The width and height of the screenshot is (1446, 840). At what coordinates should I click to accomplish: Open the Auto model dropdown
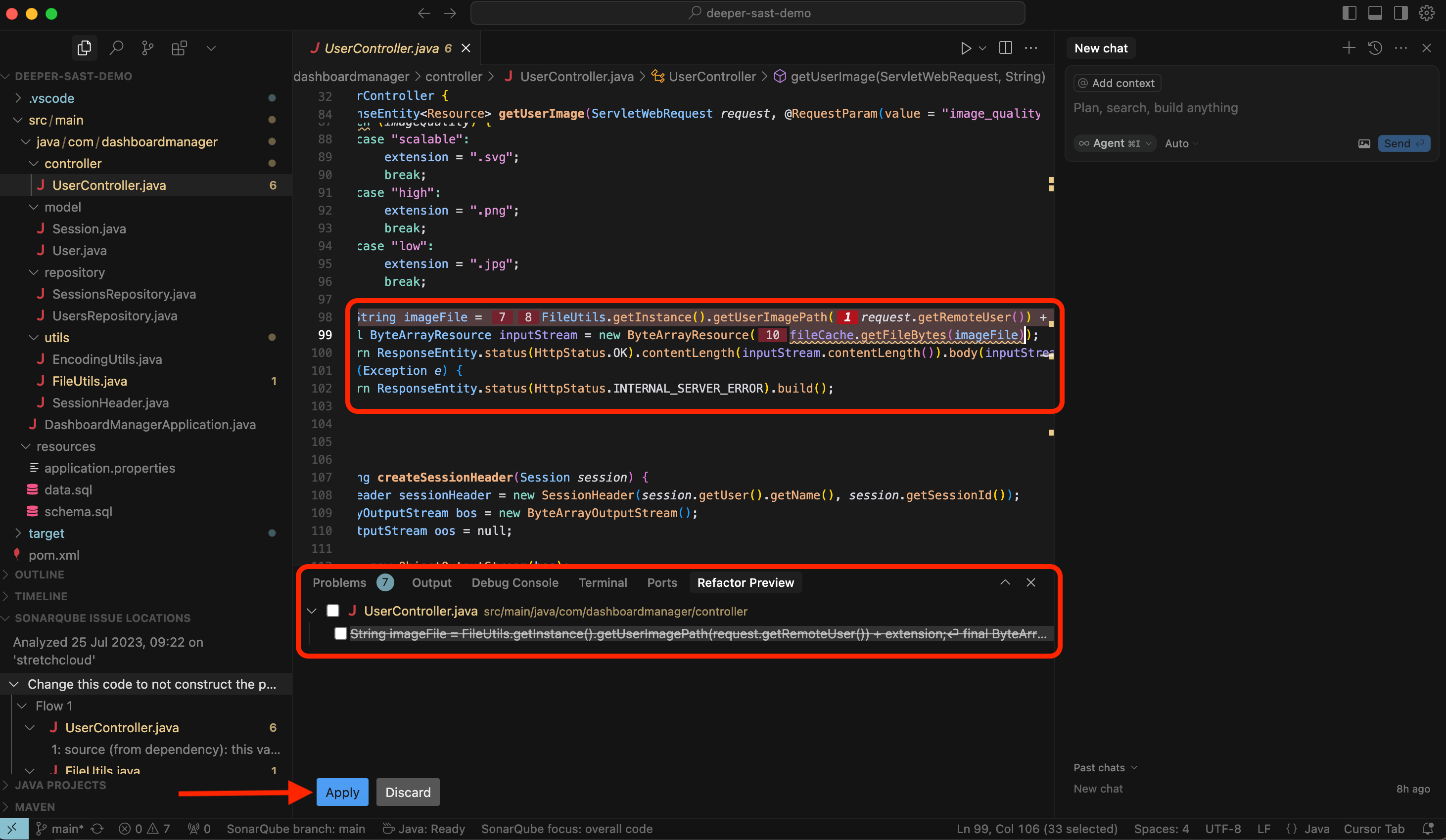tap(1180, 143)
